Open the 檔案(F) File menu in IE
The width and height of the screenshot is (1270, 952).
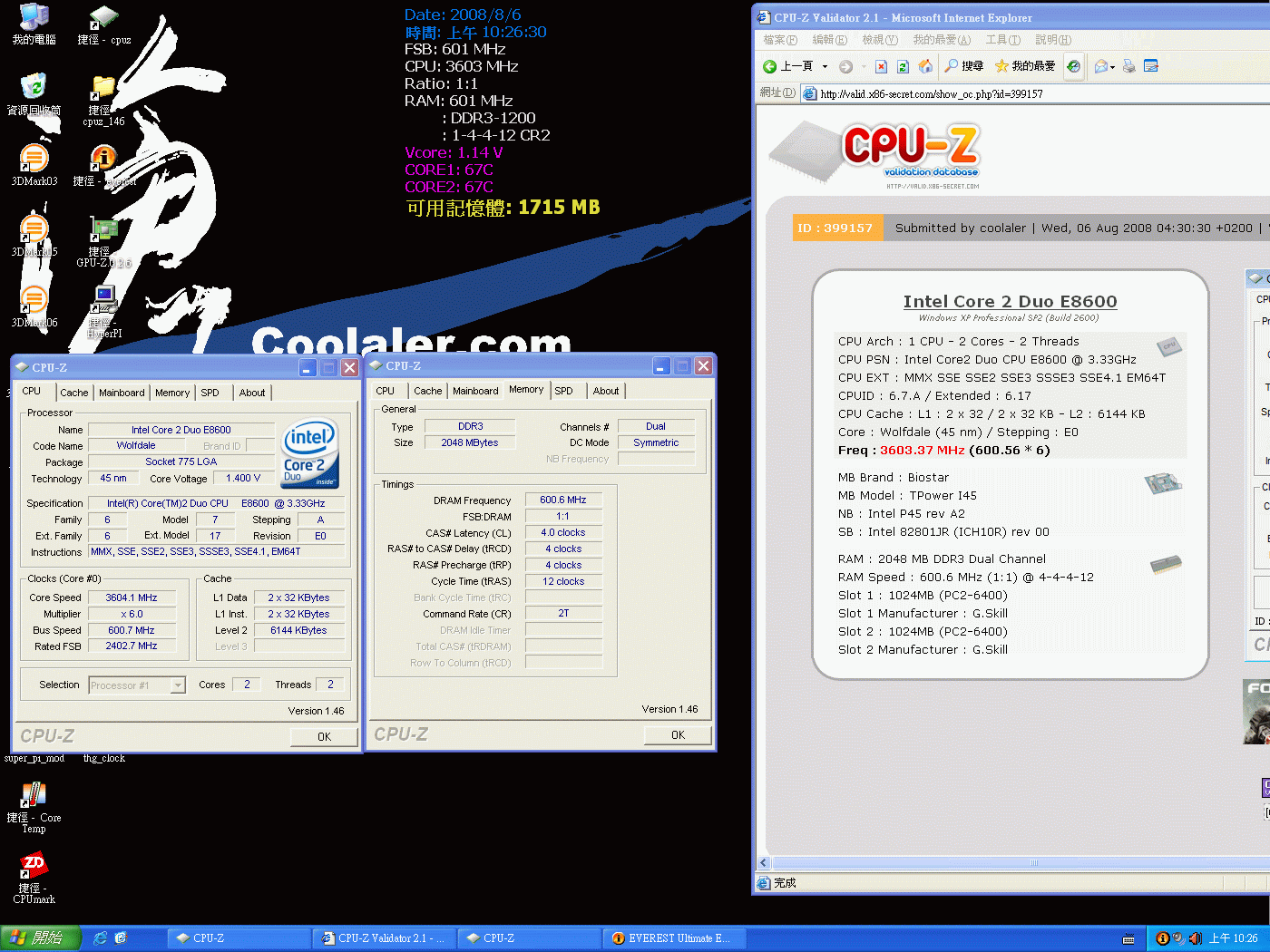780,40
